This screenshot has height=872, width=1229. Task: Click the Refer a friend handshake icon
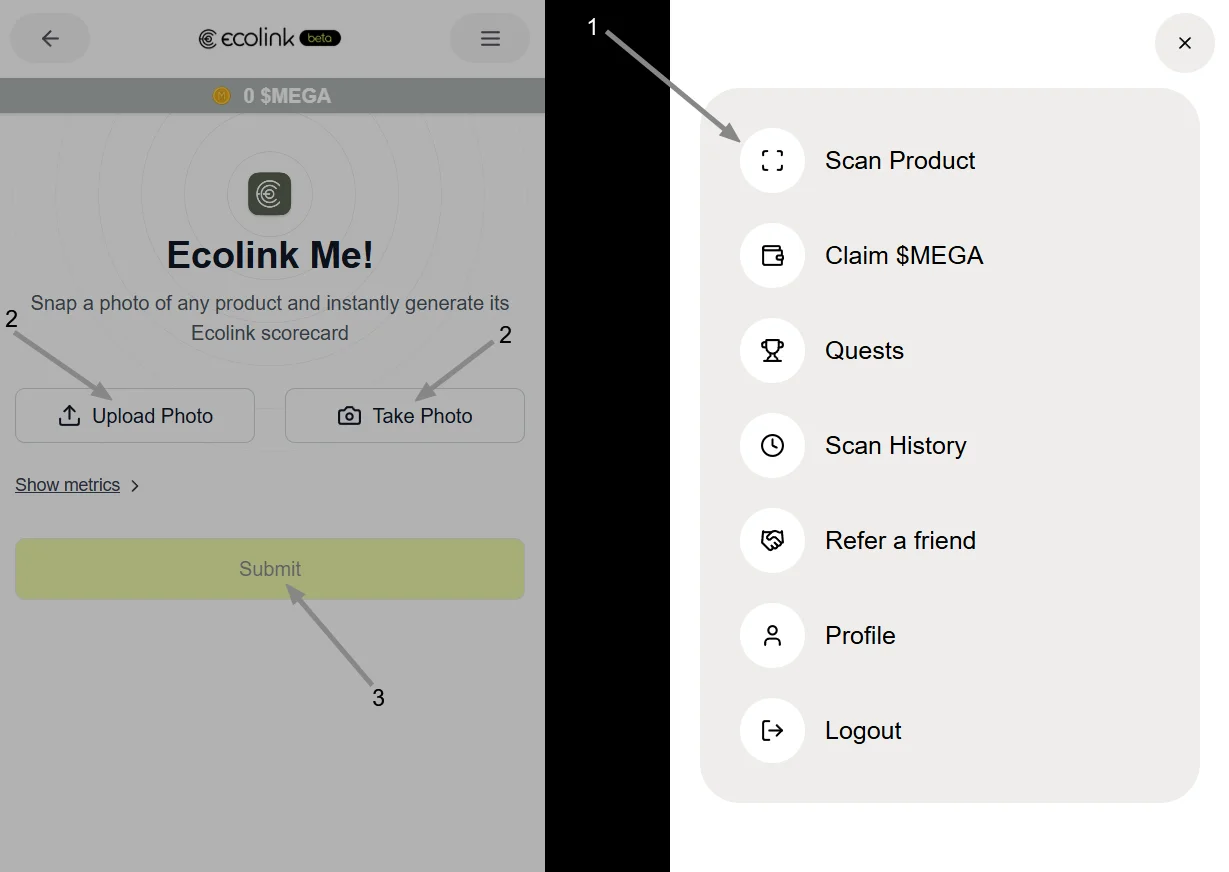[x=772, y=540]
